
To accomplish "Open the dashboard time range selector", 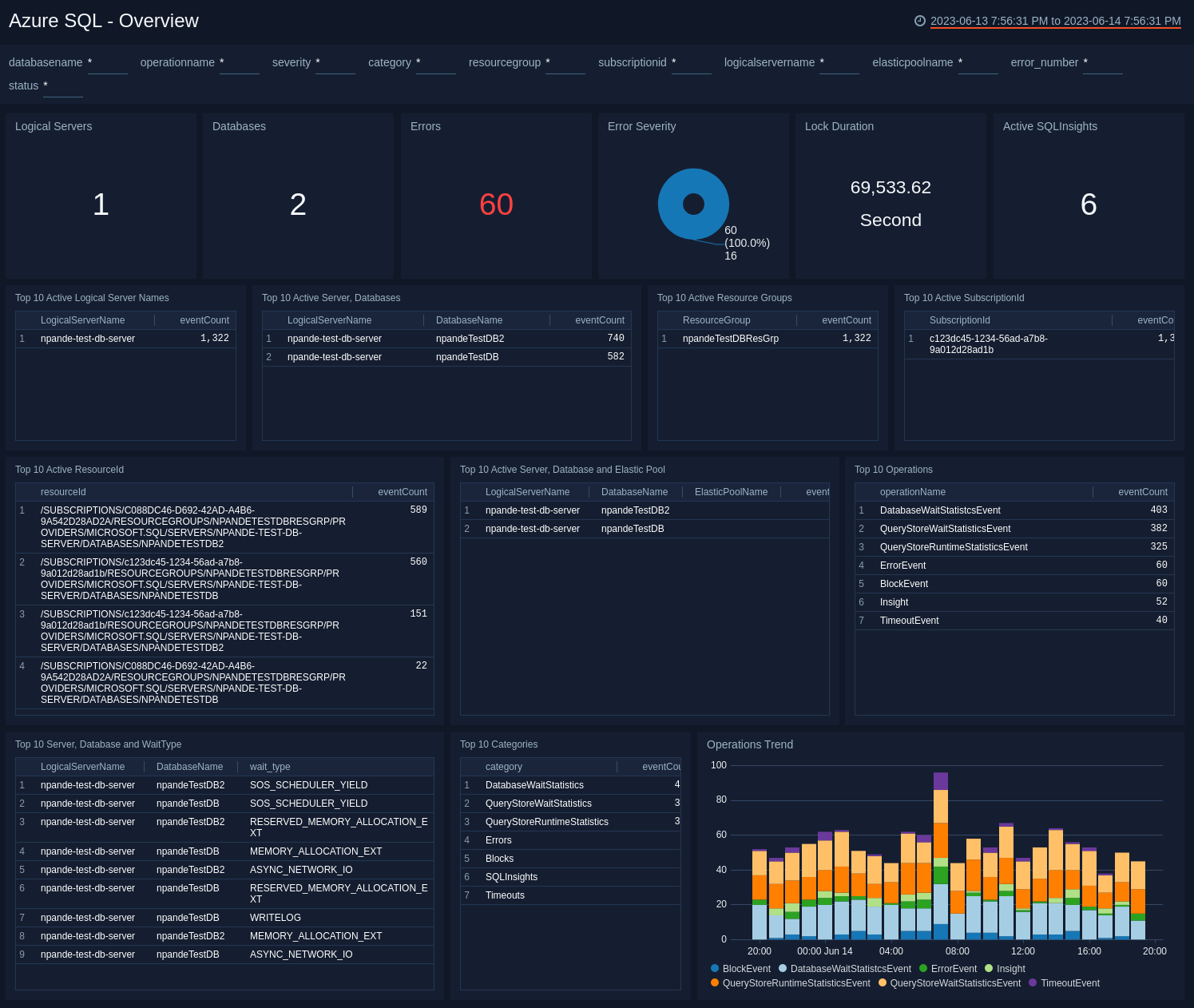I will pos(1055,21).
